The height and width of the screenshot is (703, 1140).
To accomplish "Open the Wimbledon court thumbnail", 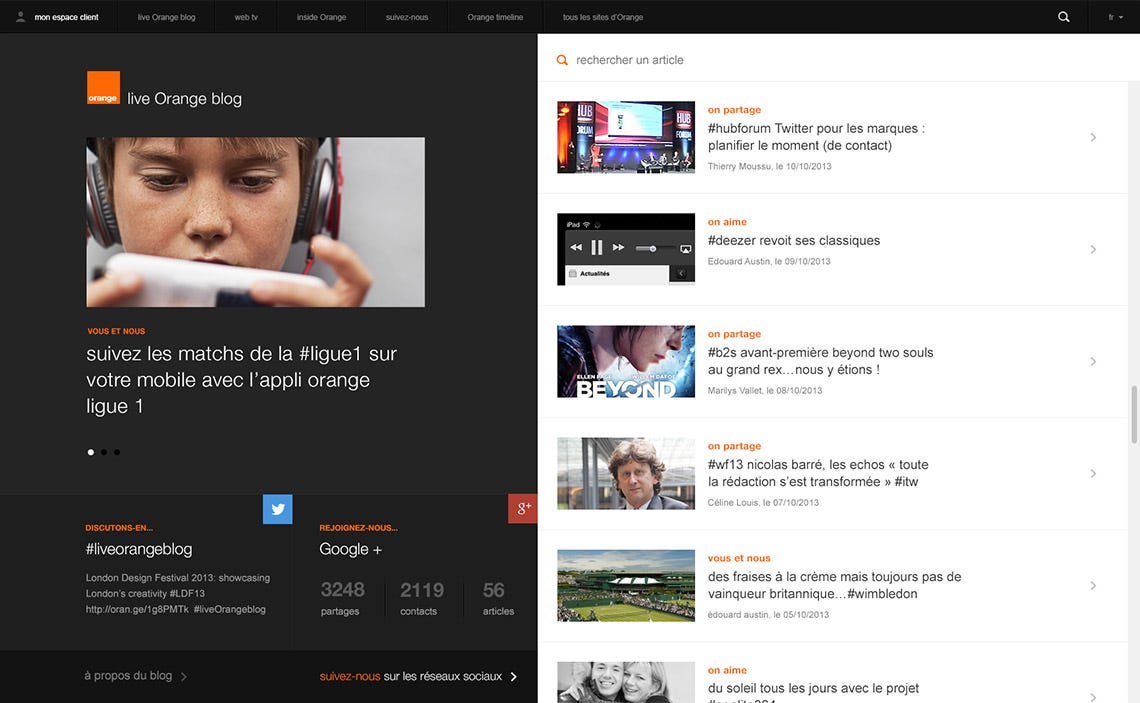I will click(x=626, y=585).
